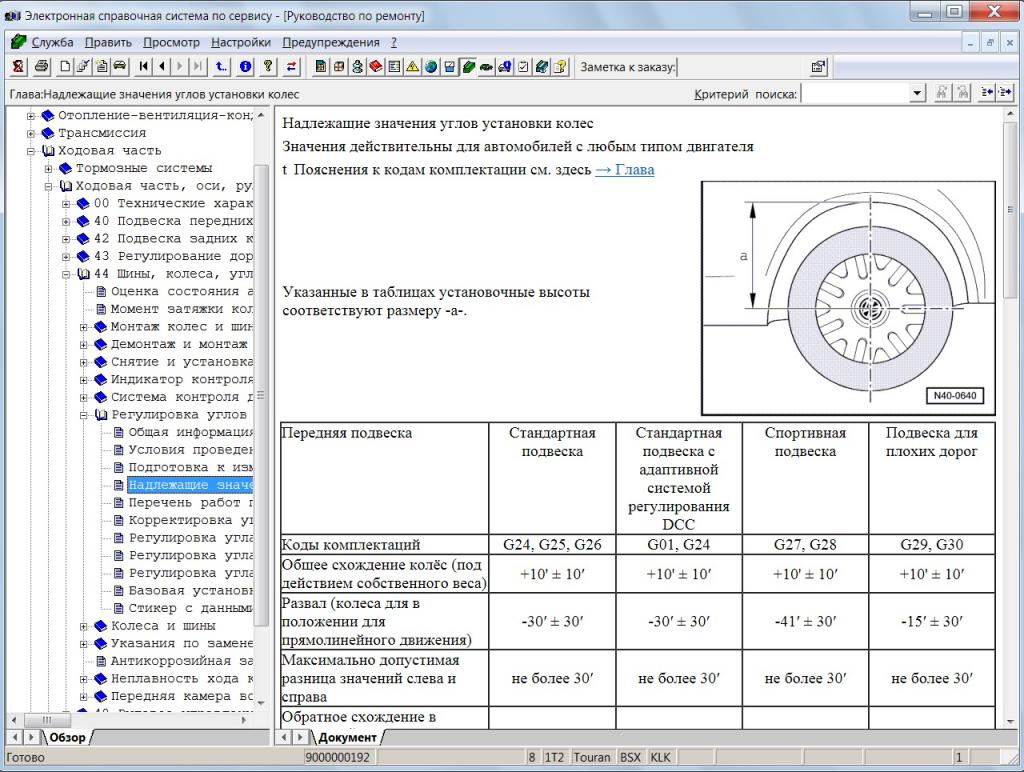Select 'Базовая установк' tree item

pyautogui.click(x=191, y=591)
